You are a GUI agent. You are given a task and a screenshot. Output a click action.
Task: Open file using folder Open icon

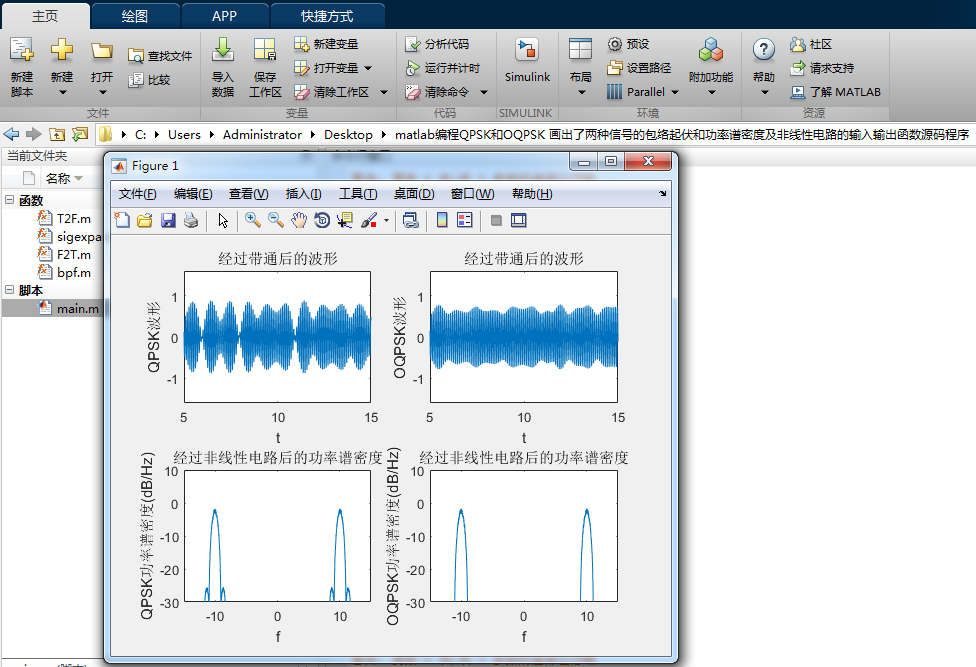point(101,50)
